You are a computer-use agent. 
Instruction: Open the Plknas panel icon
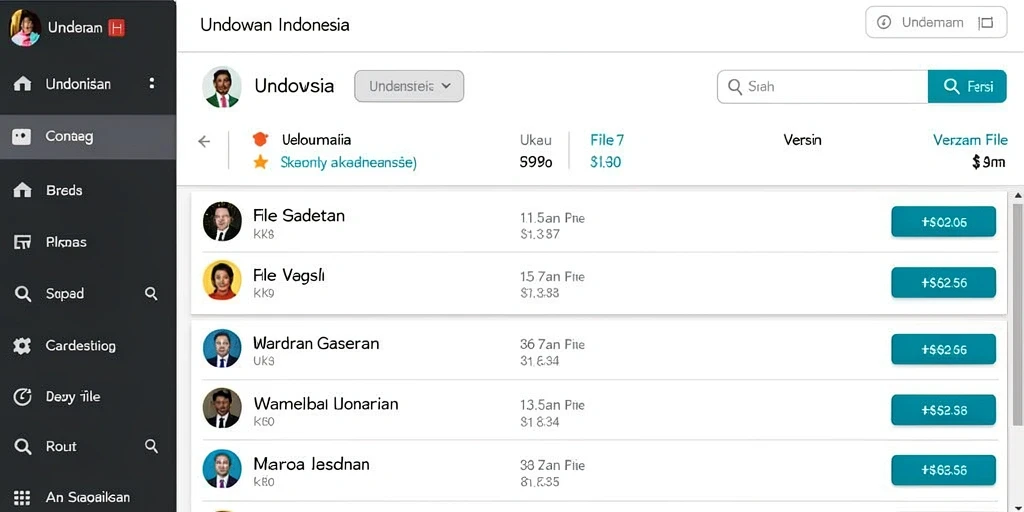tap(22, 242)
